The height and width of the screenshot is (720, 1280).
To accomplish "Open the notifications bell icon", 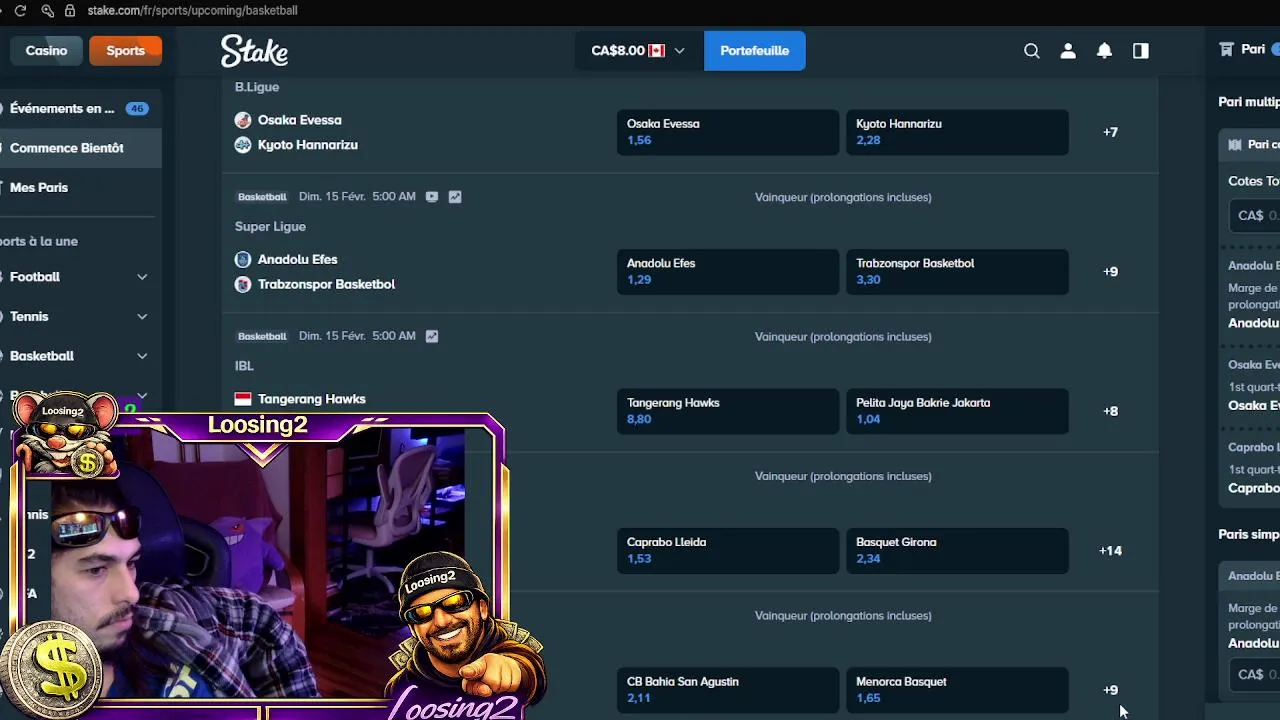I will [1104, 51].
